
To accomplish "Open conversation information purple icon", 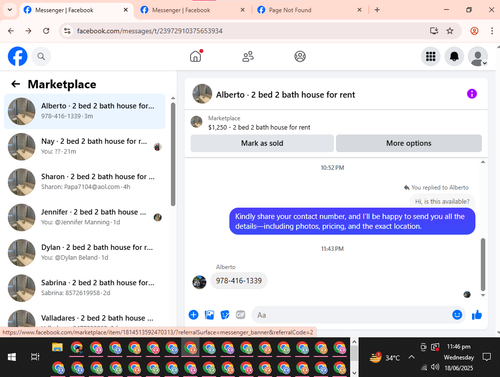I will tap(471, 94).
